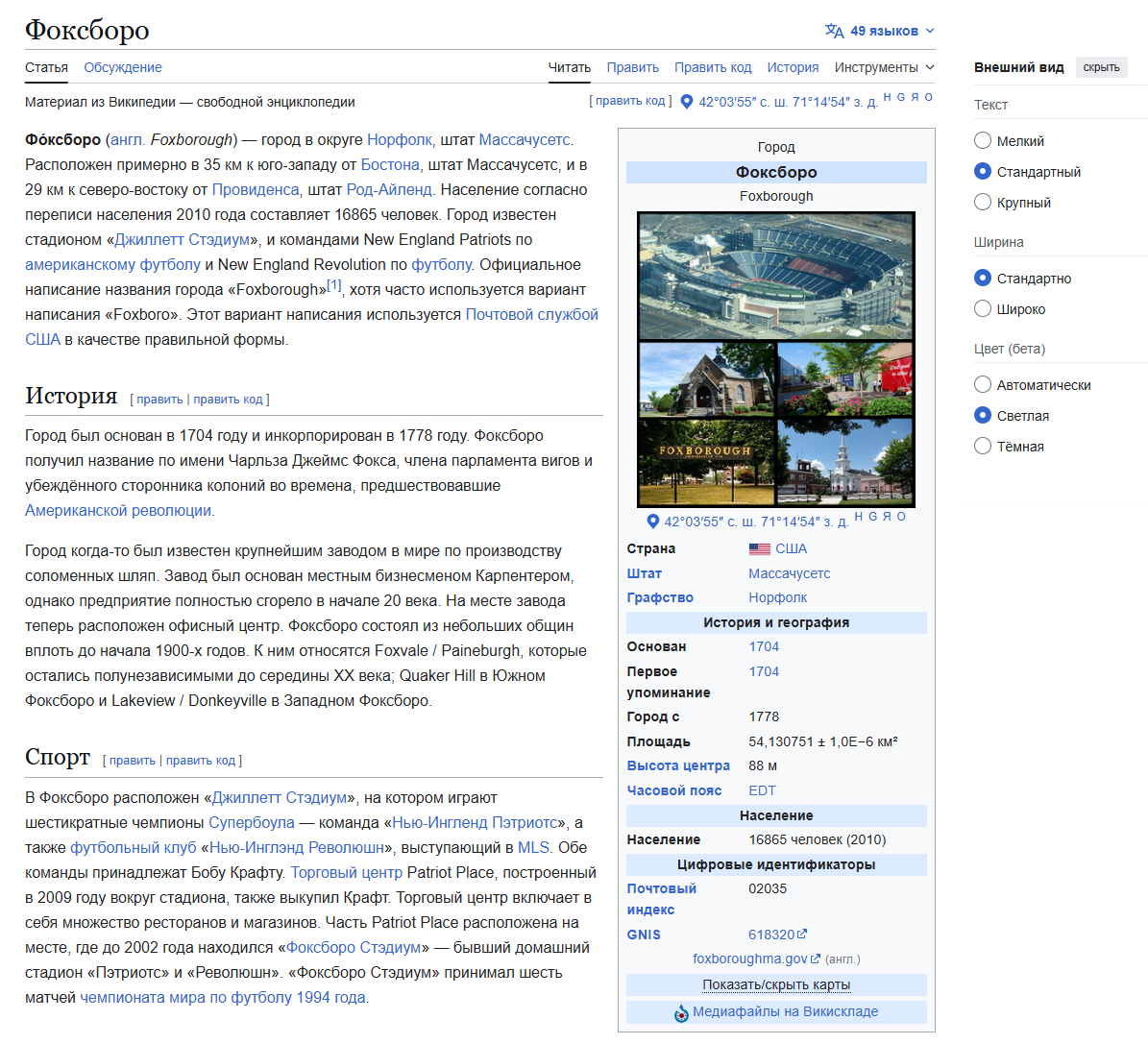Viewport: 1148px width, 1044px height.
Task: Select the Крупный text size option
Action: [x=983, y=202]
